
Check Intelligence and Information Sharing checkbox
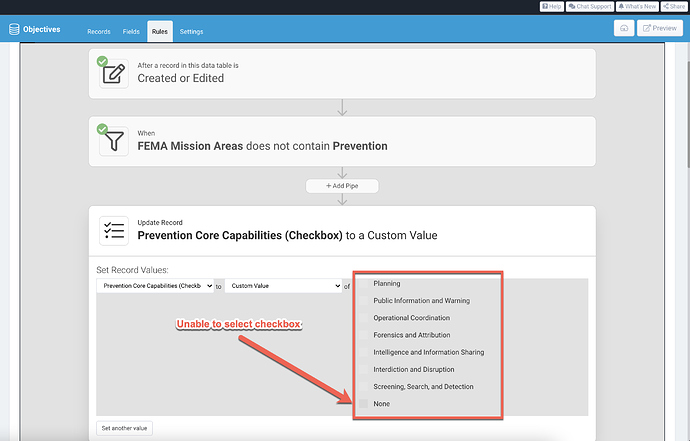363,352
